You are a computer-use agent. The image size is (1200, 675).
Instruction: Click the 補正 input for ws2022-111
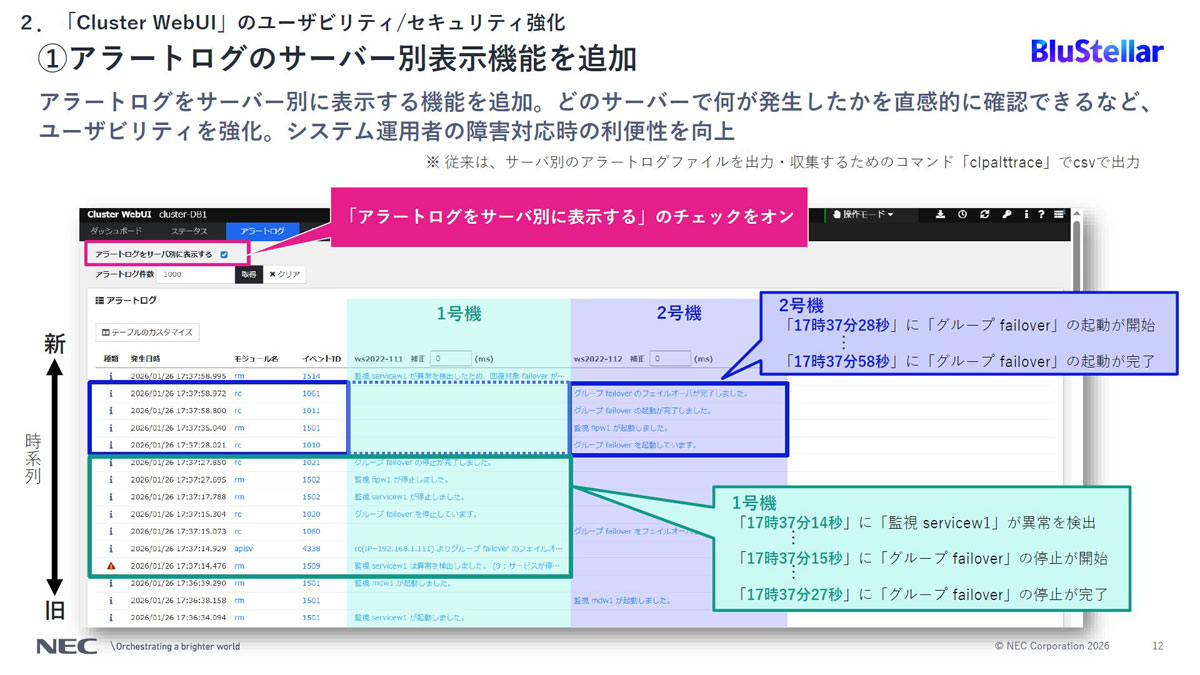click(x=450, y=357)
